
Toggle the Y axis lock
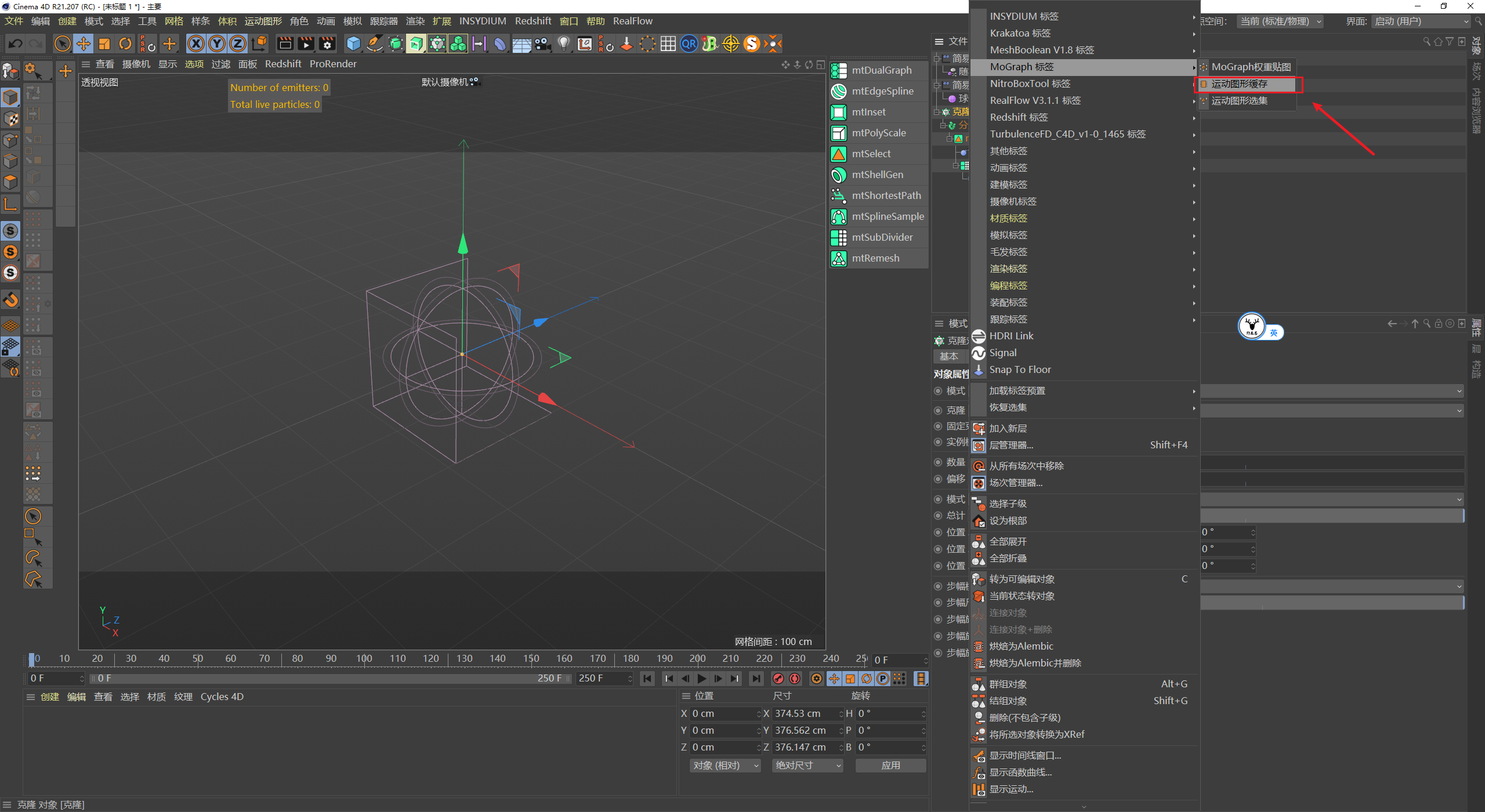point(217,43)
